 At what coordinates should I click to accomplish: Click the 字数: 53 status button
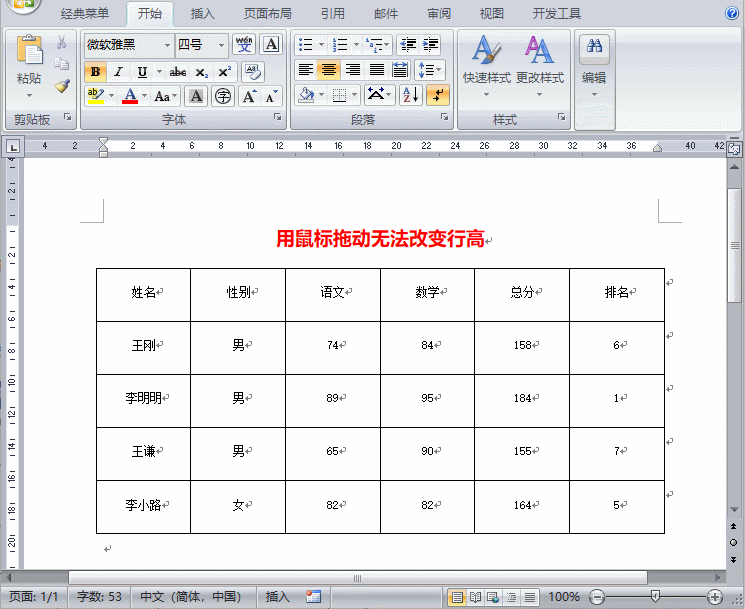[x=99, y=597]
